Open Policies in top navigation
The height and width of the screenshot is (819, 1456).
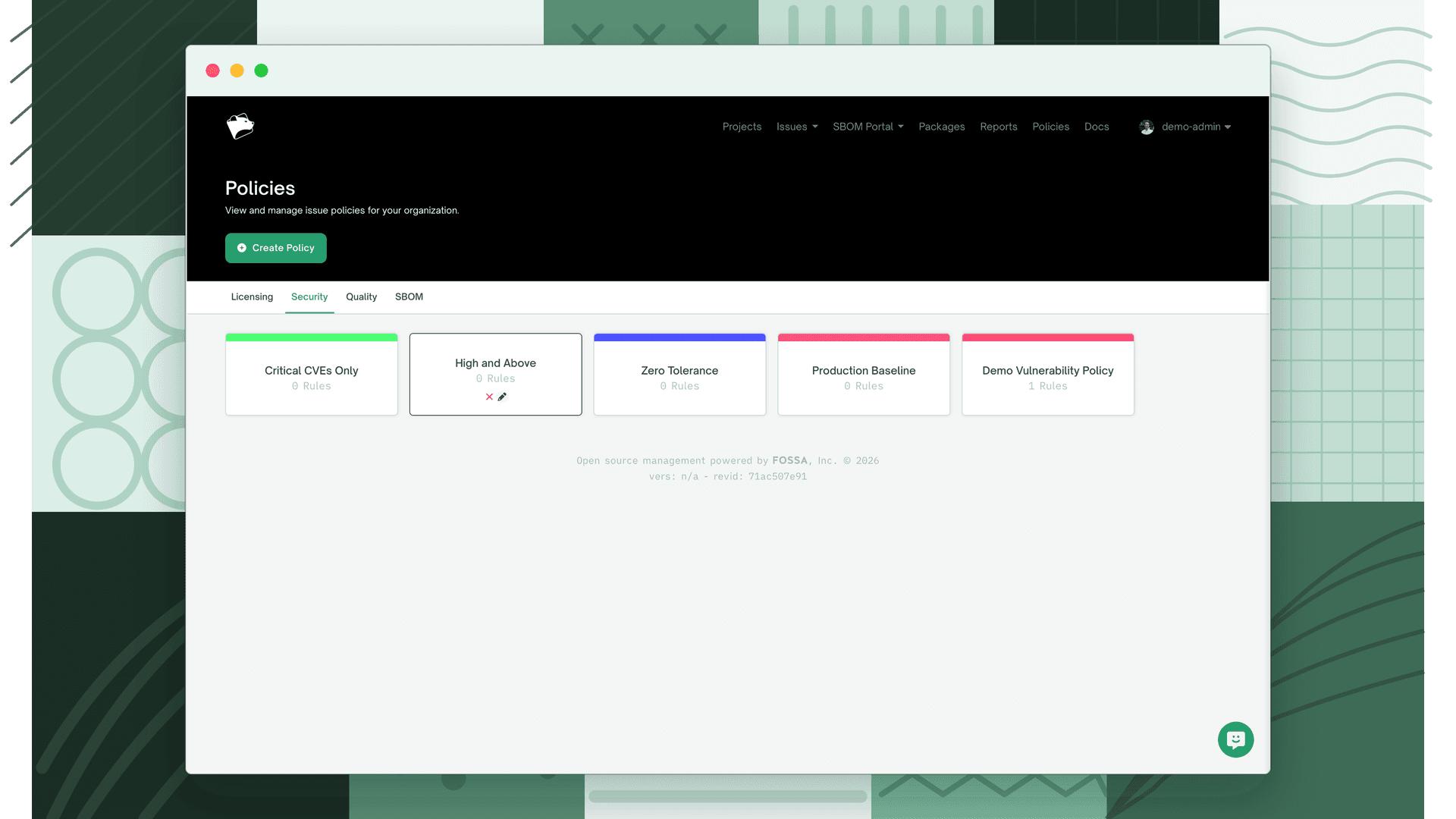tap(1051, 127)
